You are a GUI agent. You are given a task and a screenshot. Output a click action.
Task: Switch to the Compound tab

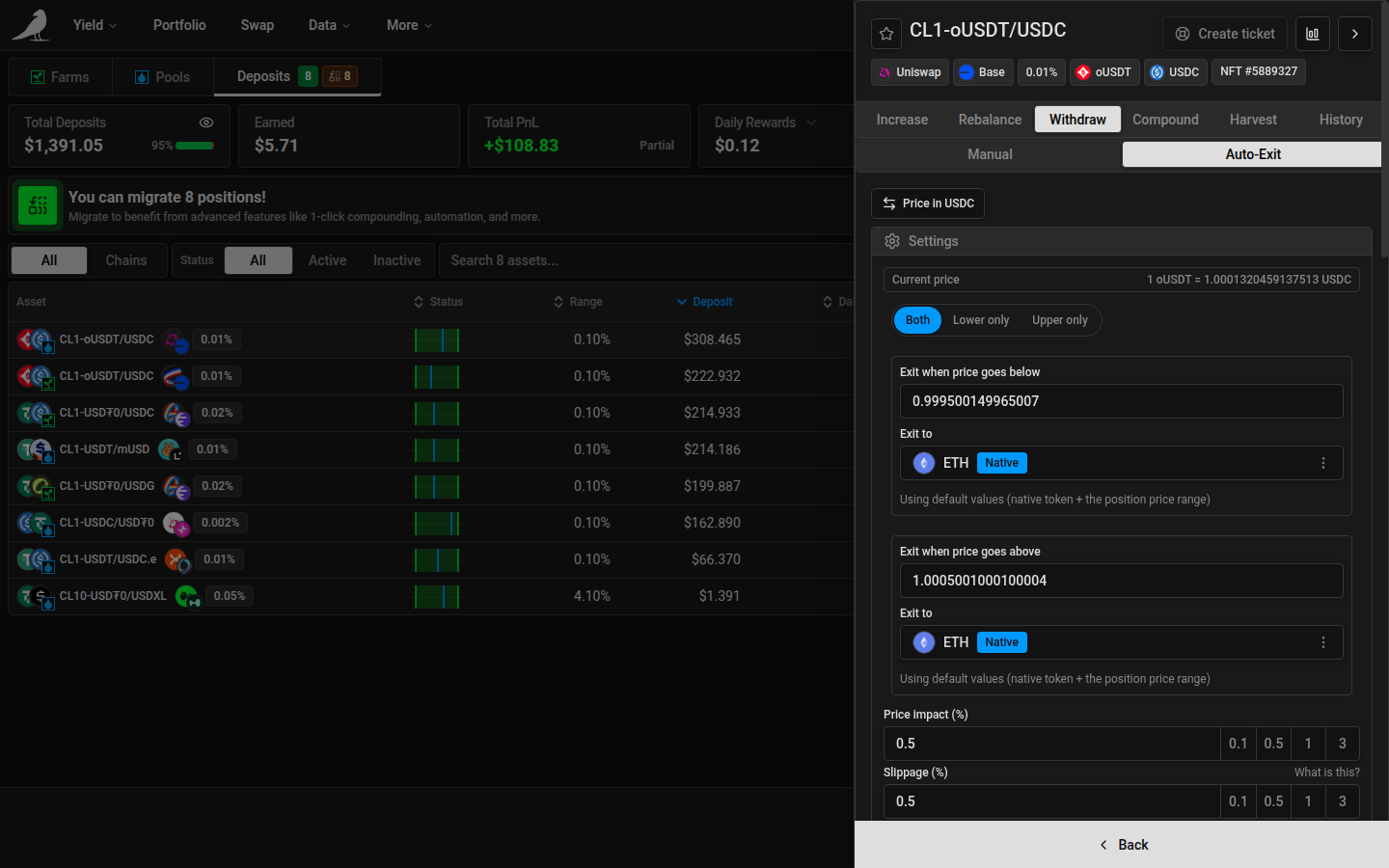[1165, 120]
